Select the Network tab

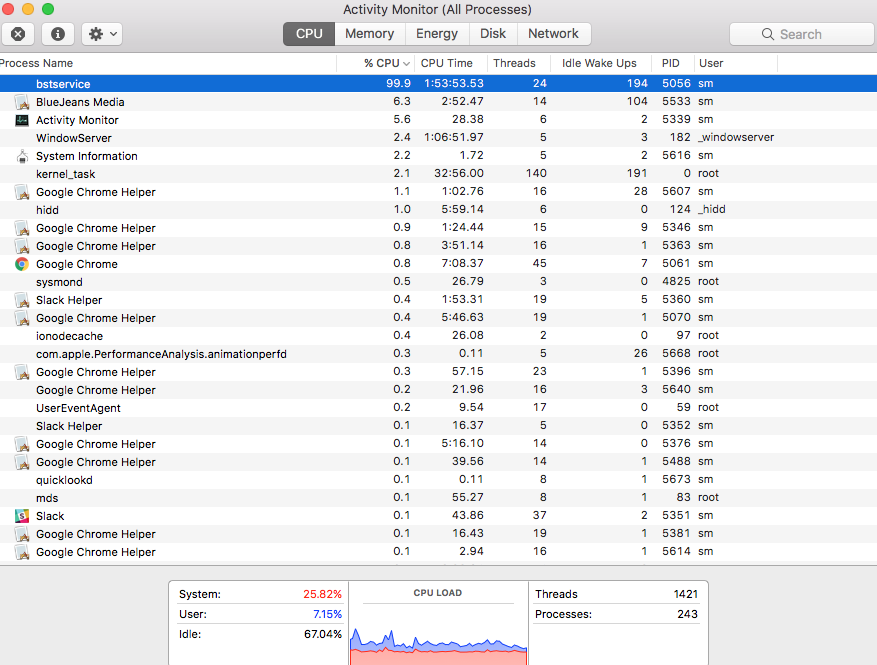click(553, 34)
